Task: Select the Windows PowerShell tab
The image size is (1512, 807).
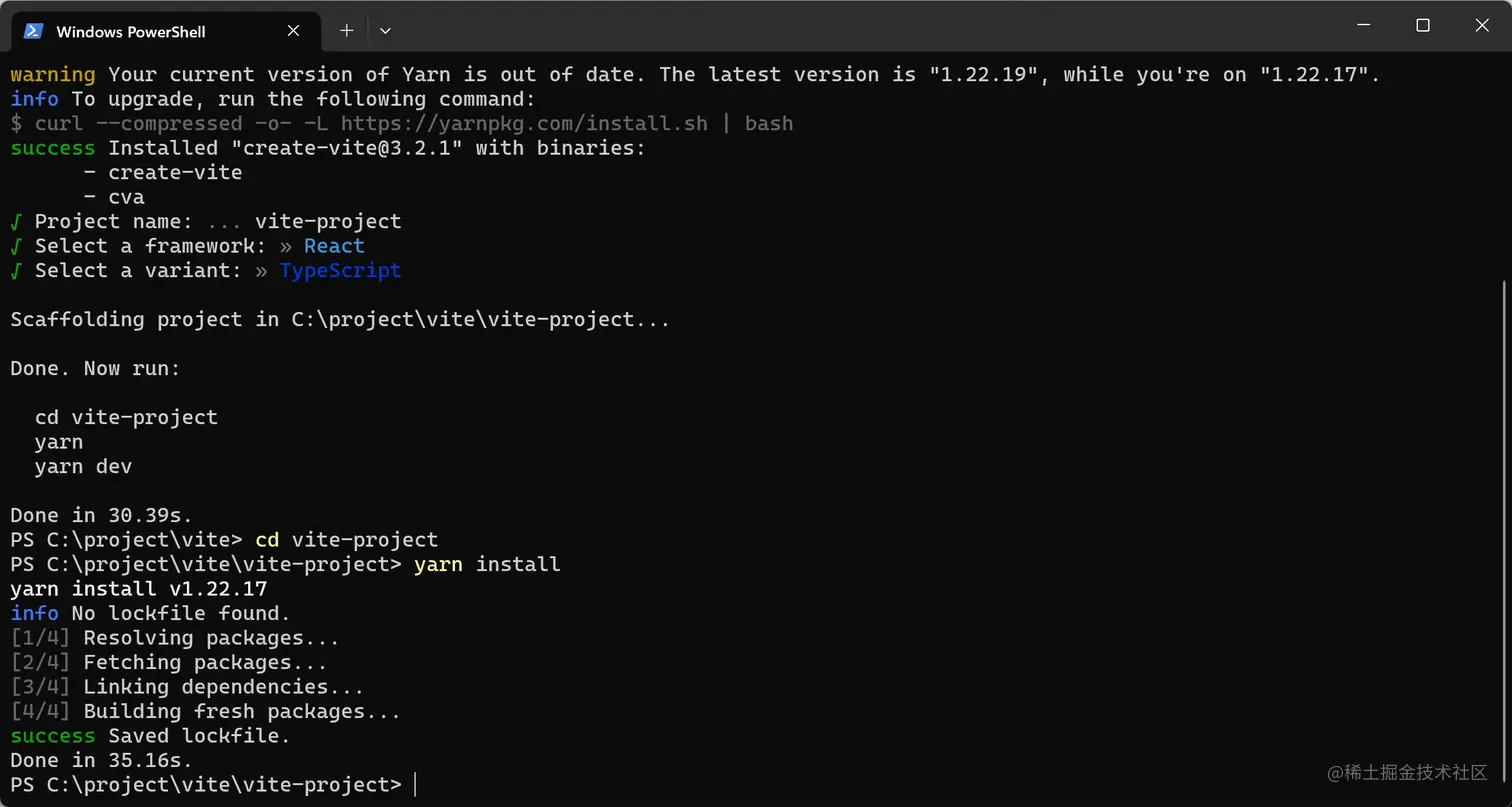Action: point(140,31)
